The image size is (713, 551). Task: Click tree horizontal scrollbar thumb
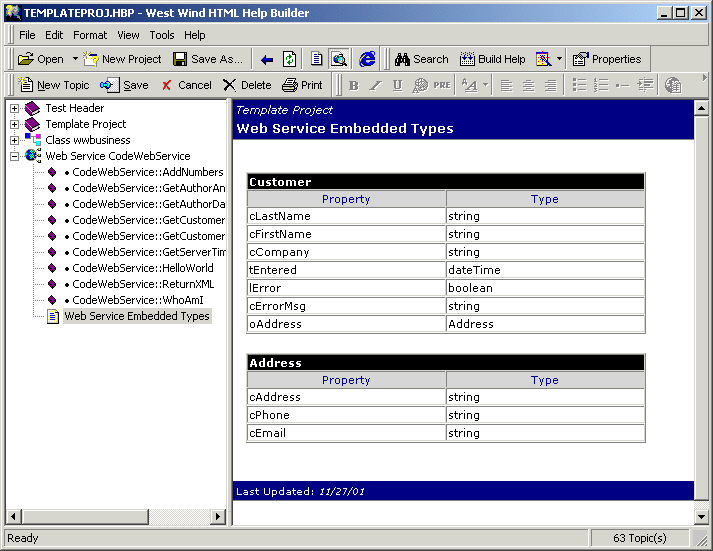click(x=85, y=516)
